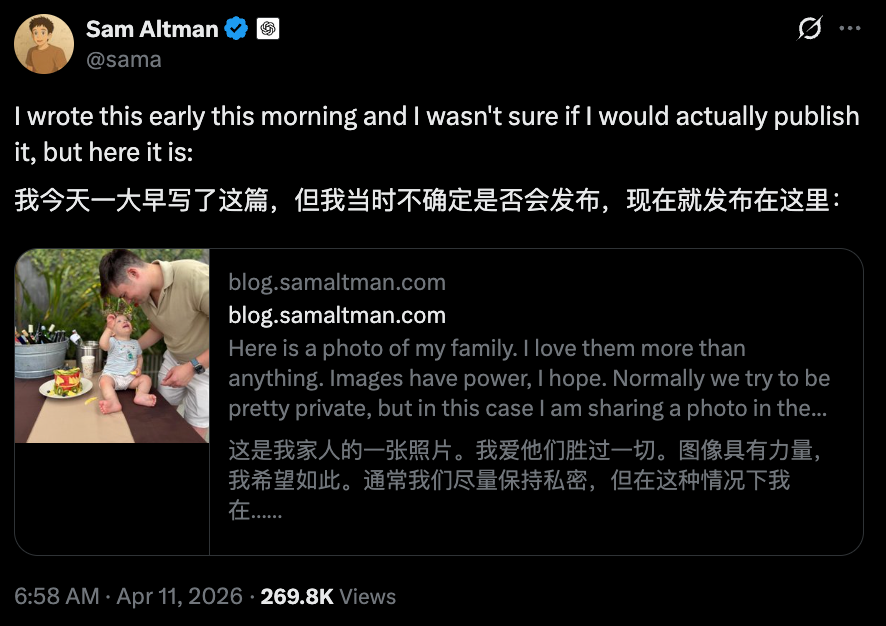Click the tweet line starting "I wrote this early"
This screenshot has height=626, width=886.
click(436, 116)
